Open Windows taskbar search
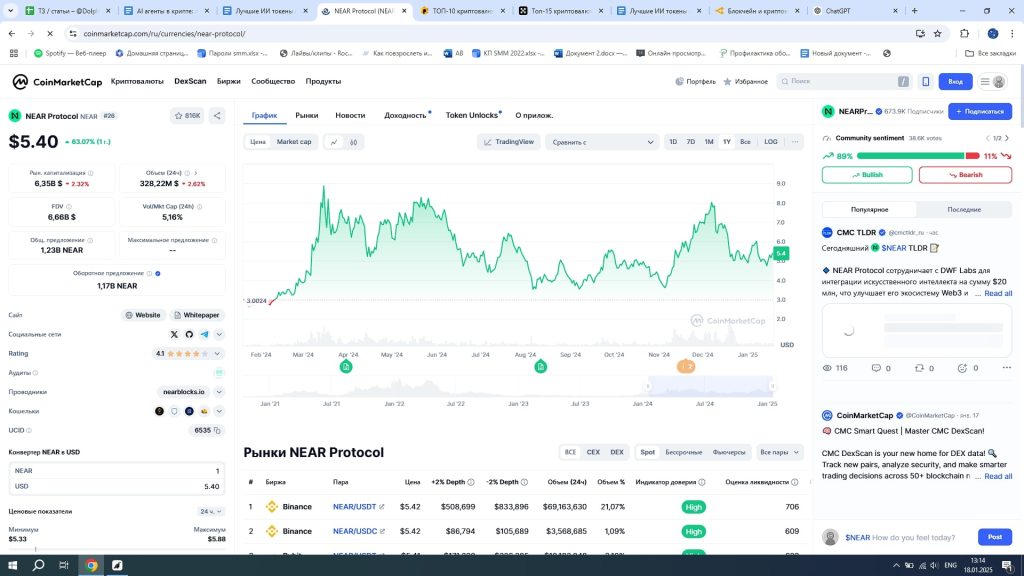Image resolution: width=1024 pixels, height=576 pixels. [x=39, y=565]
